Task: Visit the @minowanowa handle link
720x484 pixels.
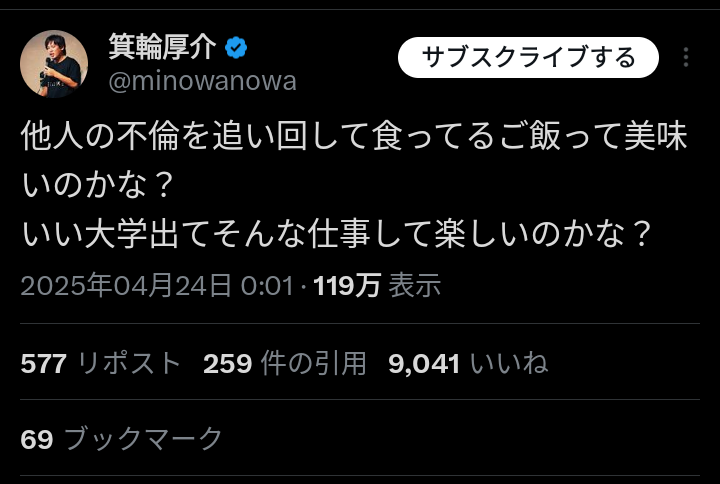Action: [202, 81]
